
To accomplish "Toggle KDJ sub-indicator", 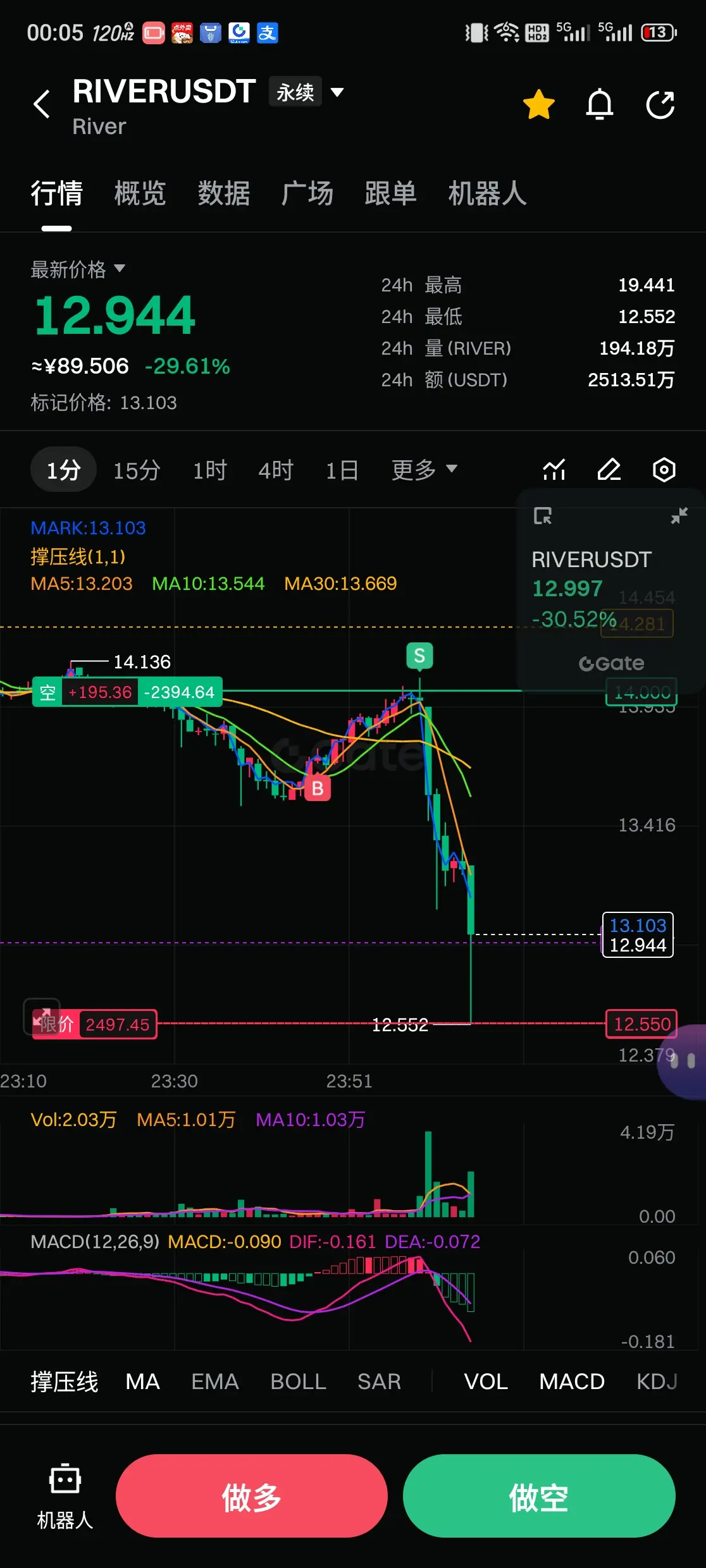I will [x=657, y=1381].
